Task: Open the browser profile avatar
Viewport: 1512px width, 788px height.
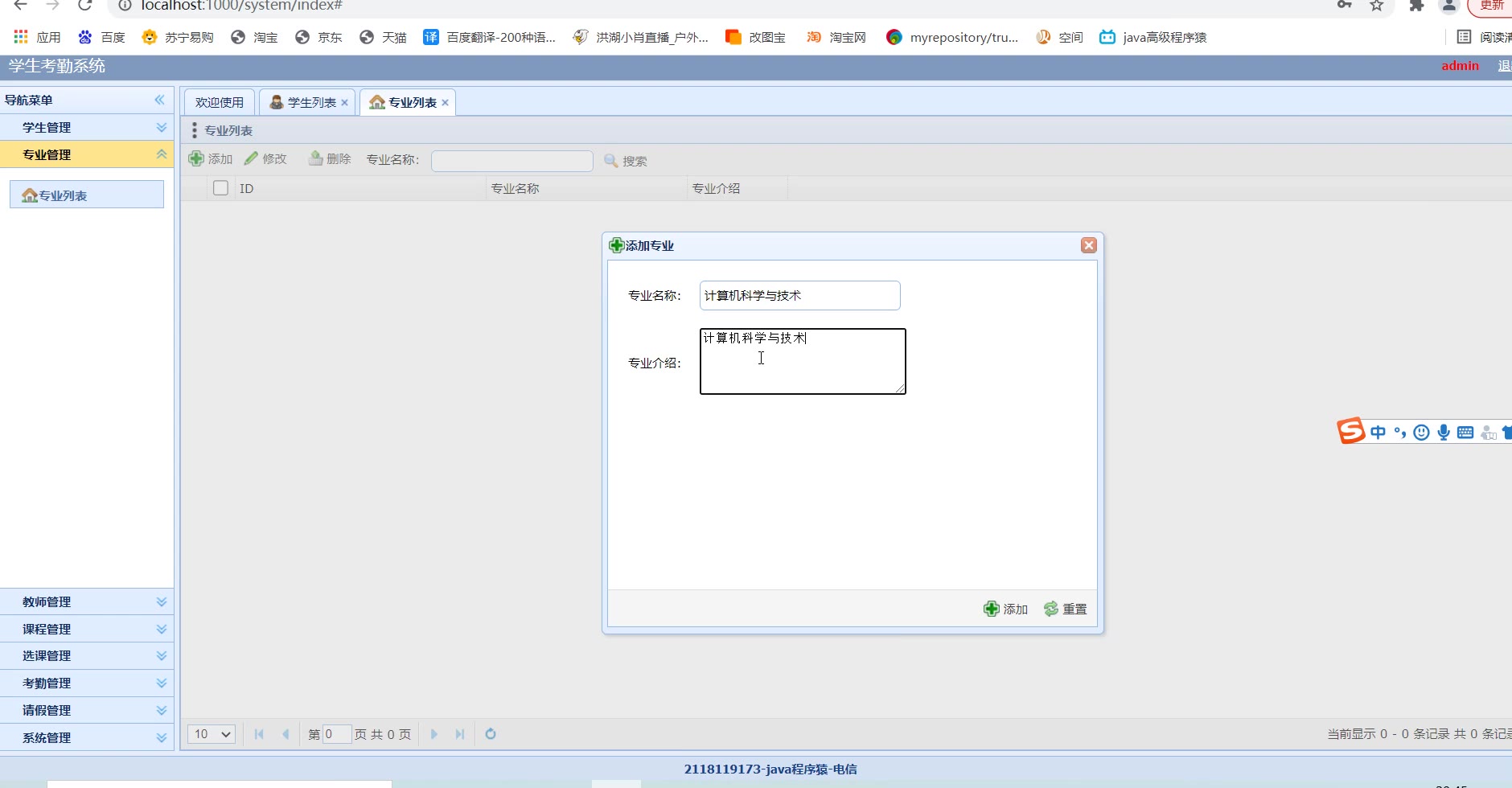Action: [1449, 5]
